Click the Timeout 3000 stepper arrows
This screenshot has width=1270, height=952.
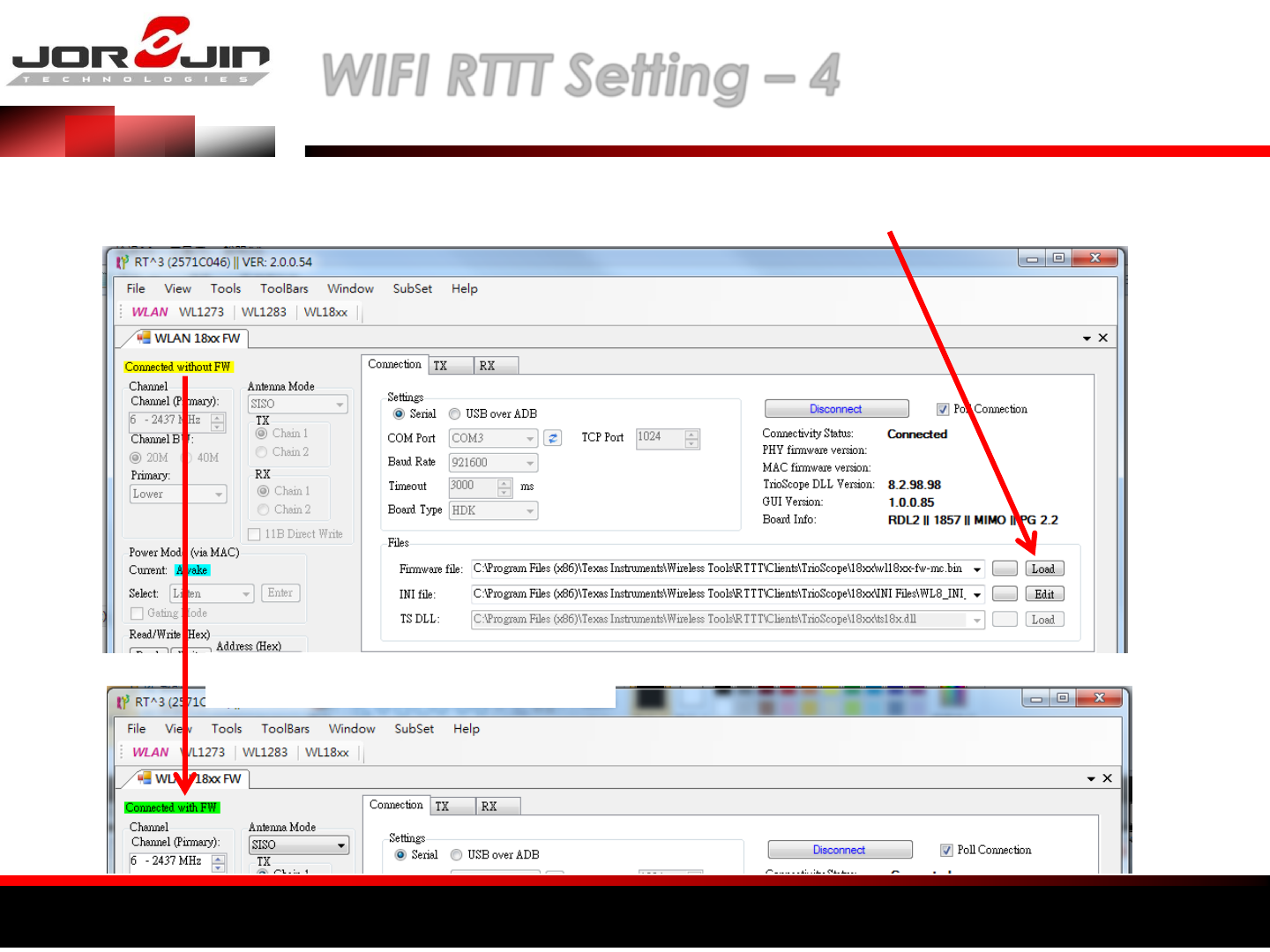504,487
